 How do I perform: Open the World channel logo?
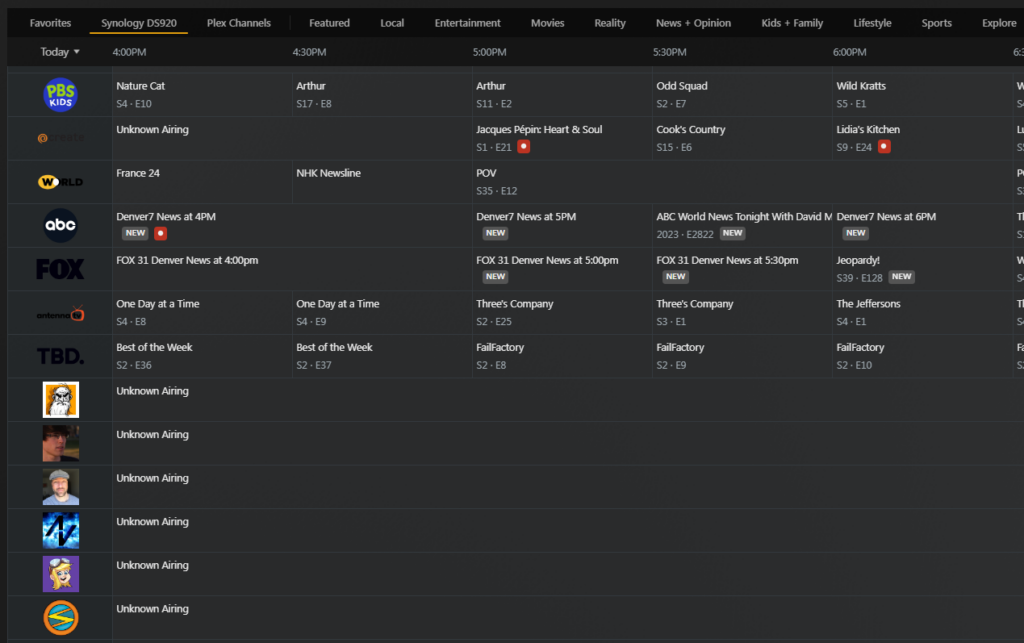click(60, 182)
